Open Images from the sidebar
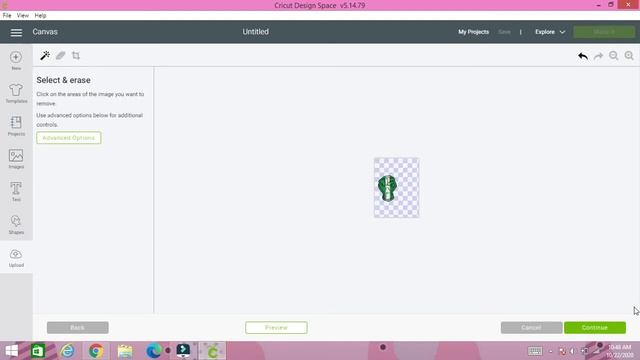The height and width of the screenshot is (360, 640). [x=16, y=159]
